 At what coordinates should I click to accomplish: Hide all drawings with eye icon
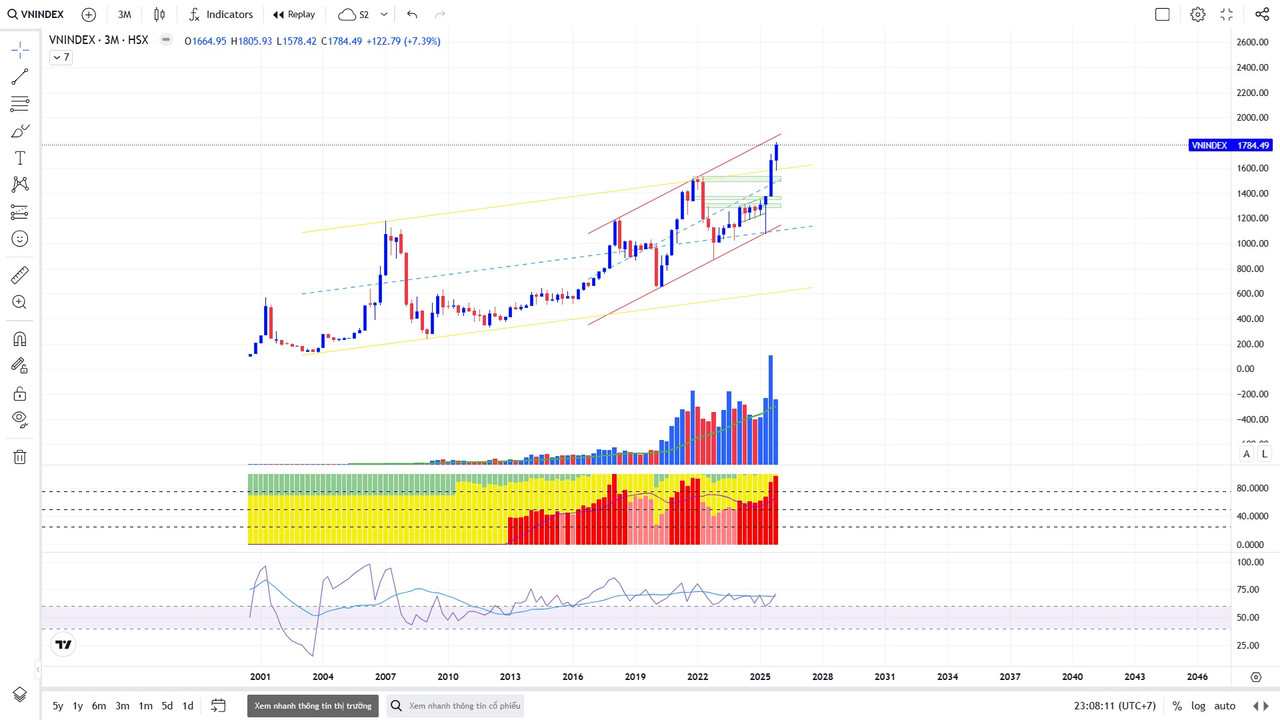tap(20, 420)
